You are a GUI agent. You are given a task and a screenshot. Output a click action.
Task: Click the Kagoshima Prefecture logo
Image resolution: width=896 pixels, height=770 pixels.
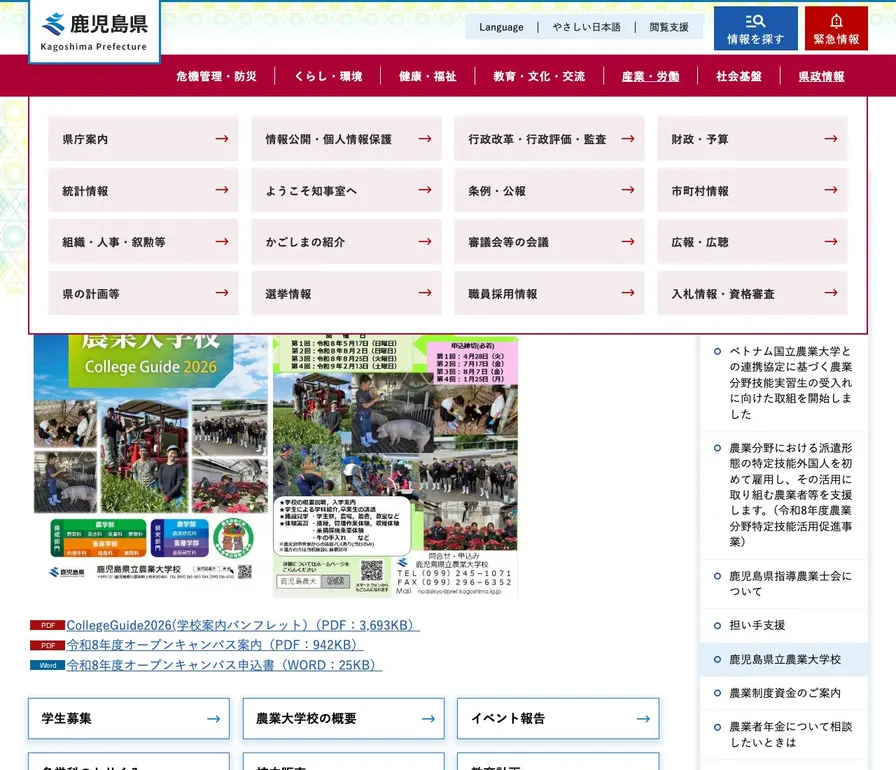94,32
